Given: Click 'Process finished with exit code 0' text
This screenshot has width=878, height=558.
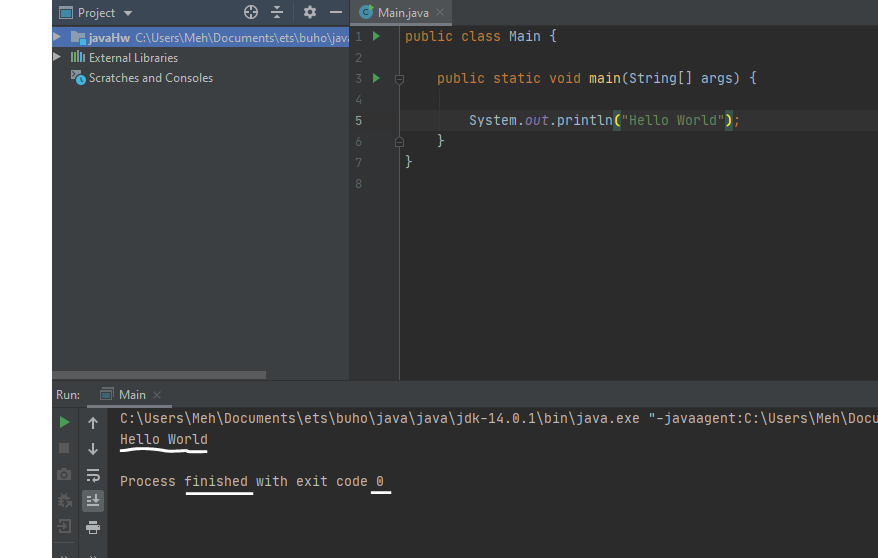Looking at the screenshot, I should pyautogui.click(x=251, y=481).
